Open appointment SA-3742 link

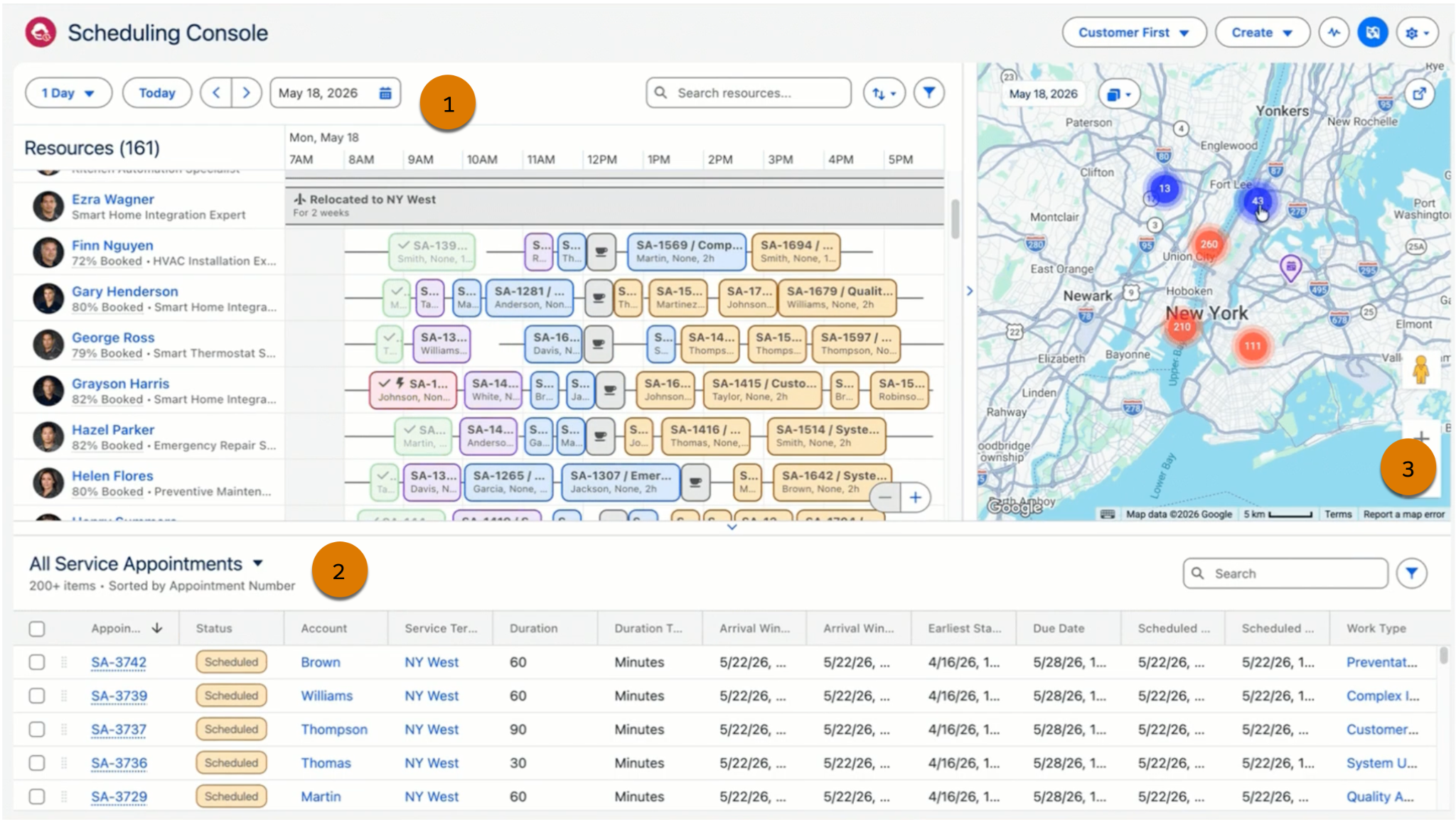(119, 662)
